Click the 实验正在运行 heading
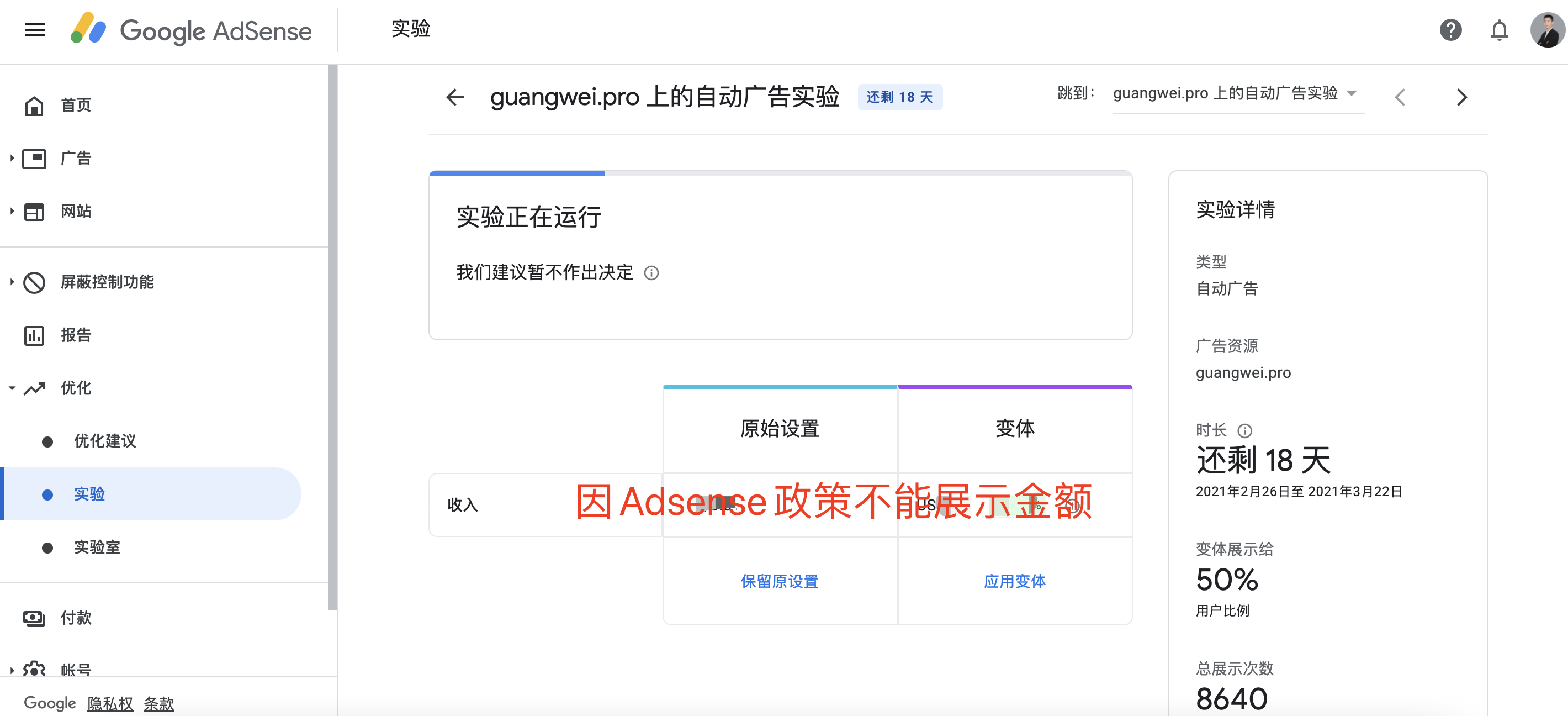1568x716 pixels. [x=529, y=217]
